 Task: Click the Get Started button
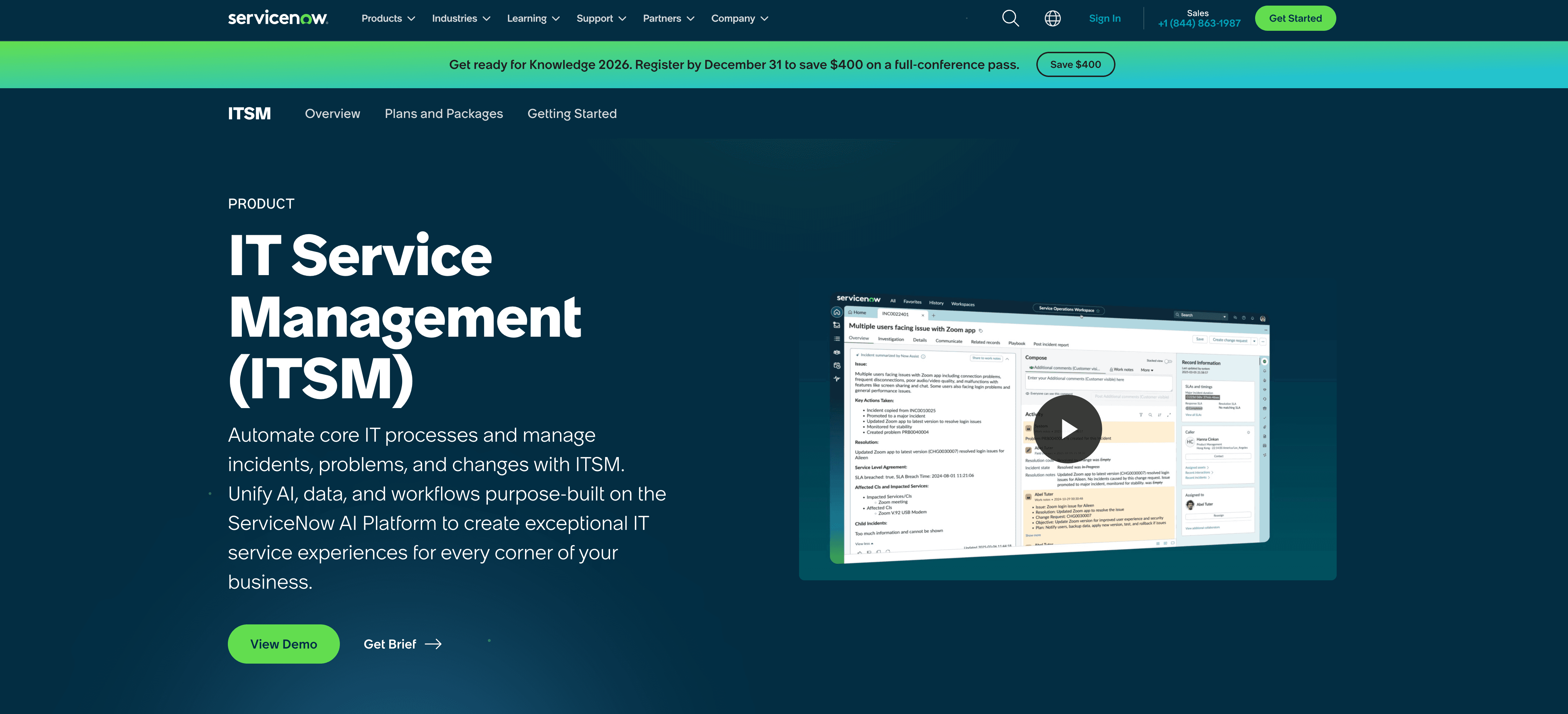[x=1295, y=18]
